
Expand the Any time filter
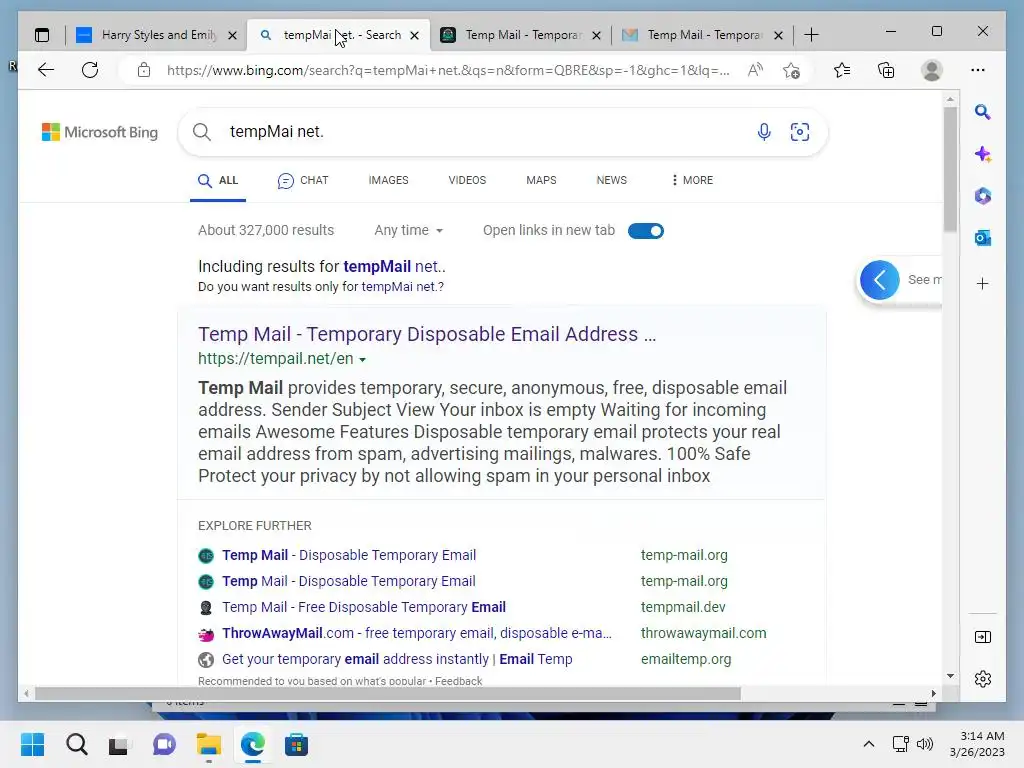click(x=409, y=231)
